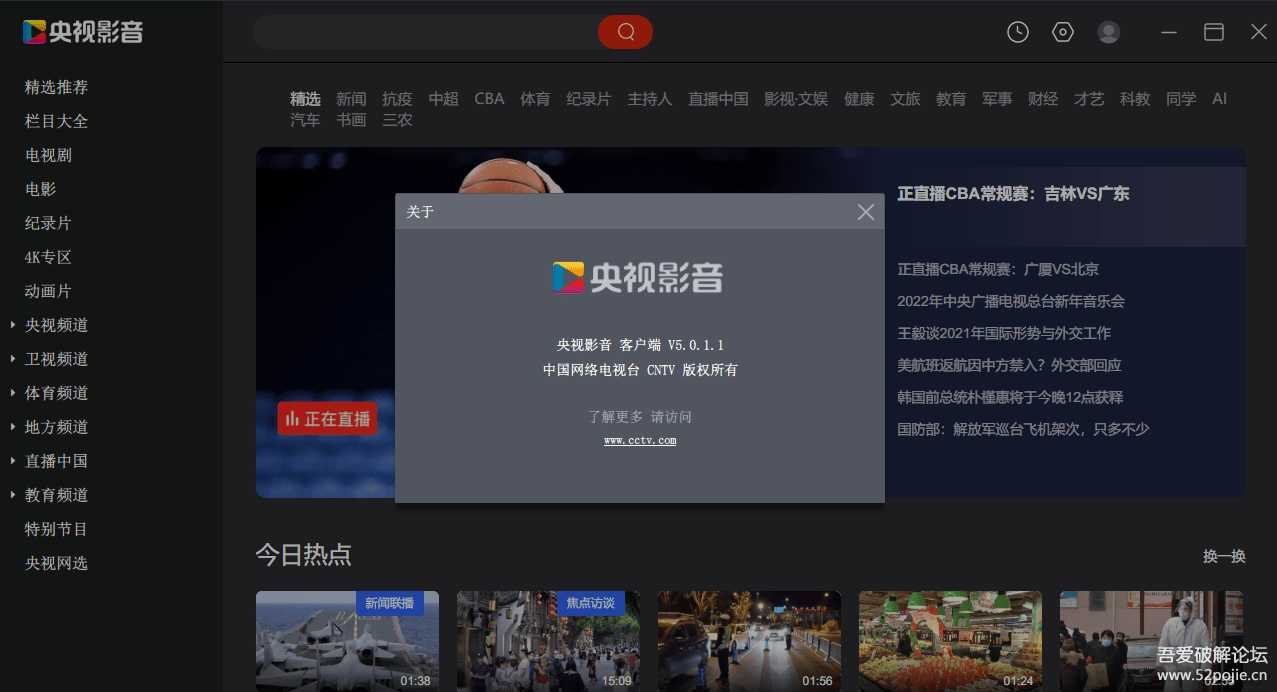Play 新闻联播 video thumbnail
Image resolution: width=1277 pixels, height=692 pixels.
coord(347,641)
